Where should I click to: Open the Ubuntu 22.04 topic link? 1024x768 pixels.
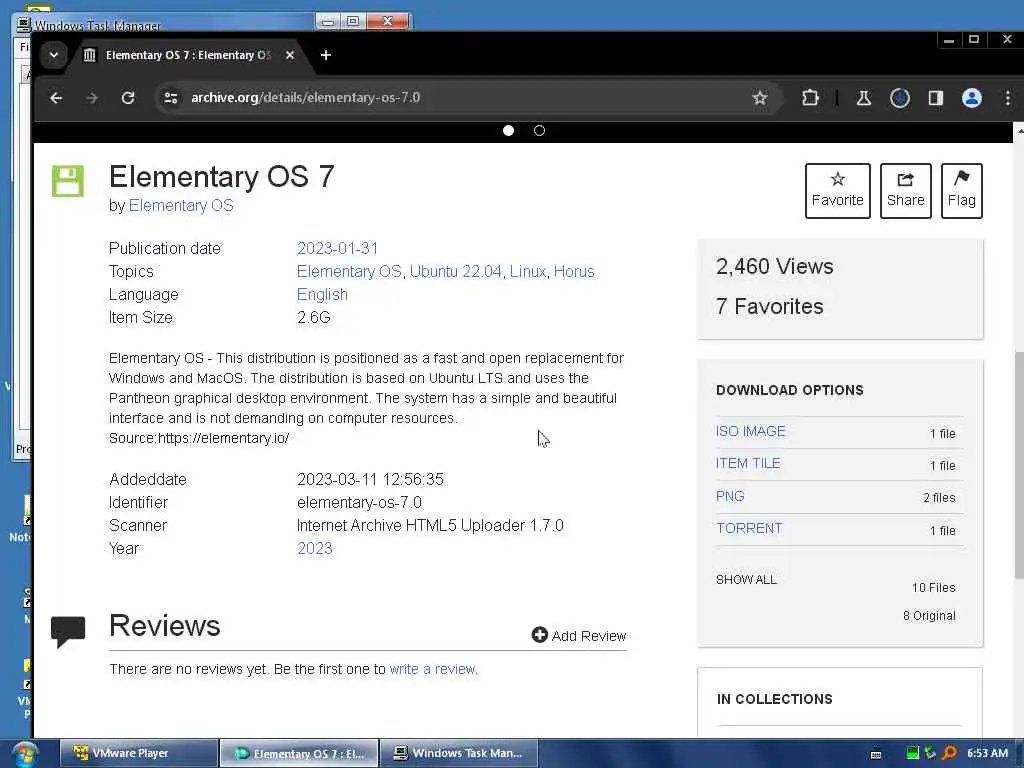pos(455,272)
